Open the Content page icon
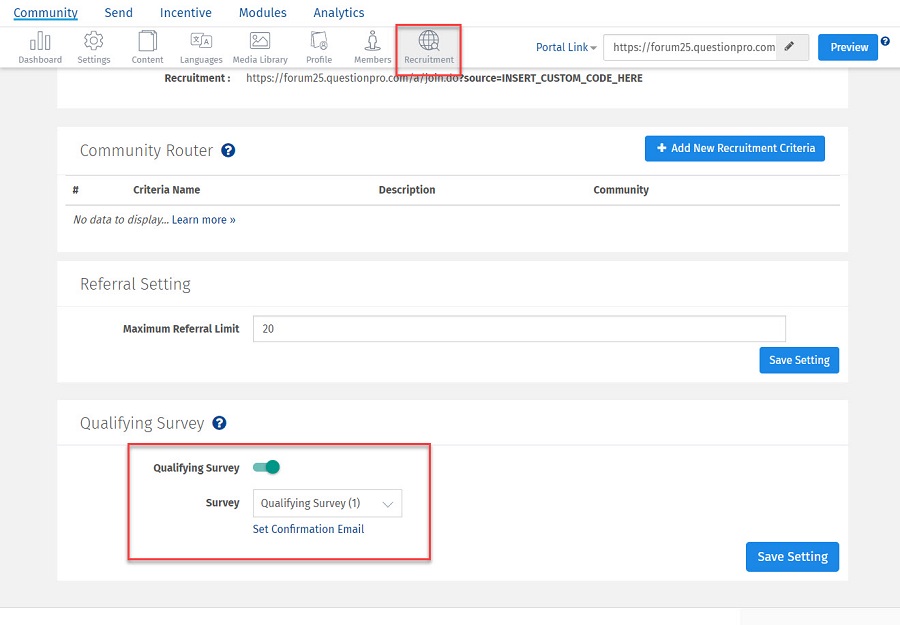 coord(148,42)
